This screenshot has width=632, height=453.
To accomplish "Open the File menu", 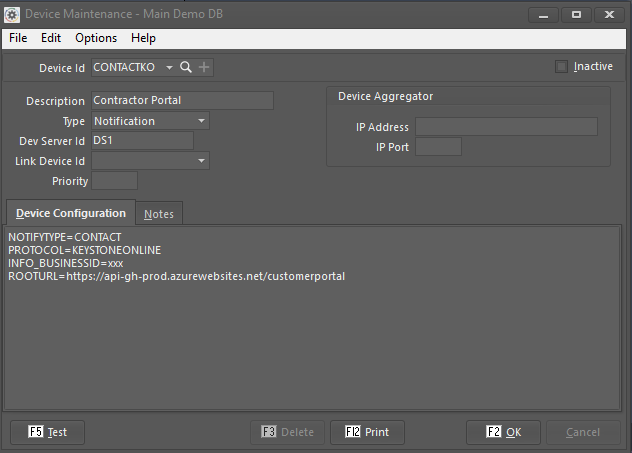I will tap(18, 38).
